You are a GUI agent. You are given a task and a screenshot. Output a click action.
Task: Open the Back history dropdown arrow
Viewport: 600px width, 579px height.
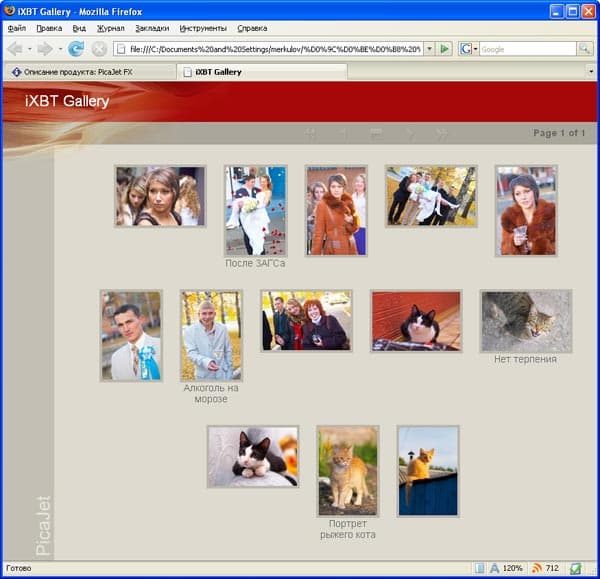[x=29, y=49]
